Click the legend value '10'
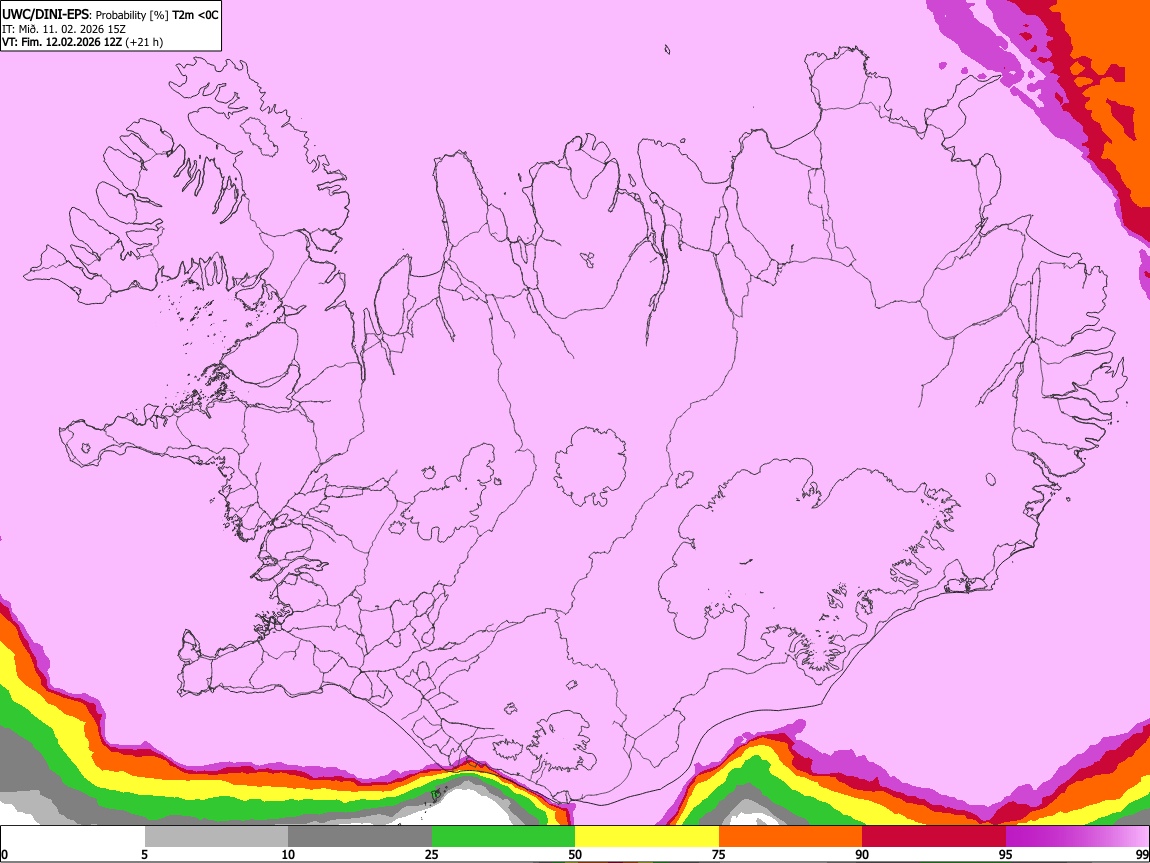 (288, 854)
